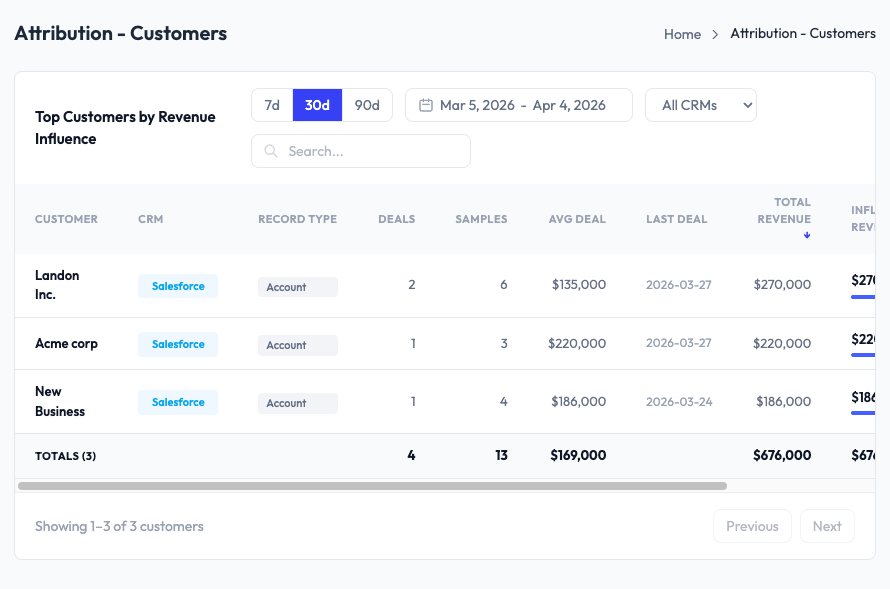Viewport: 890px width, 589px height.
Task: Click the Salesforce badge for Landon Inc.
Action: 177,285
